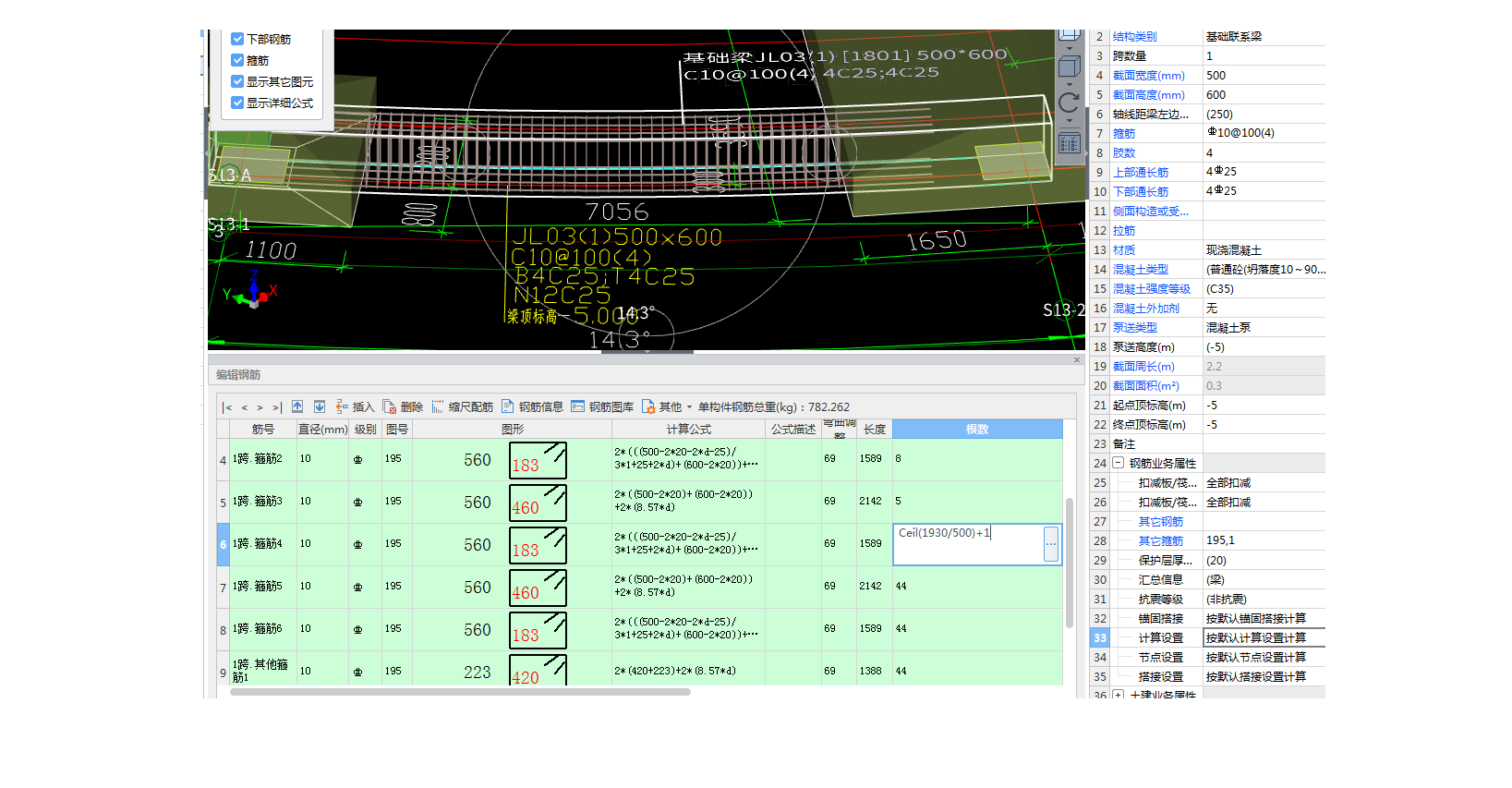1512x788 pixels.
Task: Open the 截面高度(mm) property link
Action: (1148, 95)
